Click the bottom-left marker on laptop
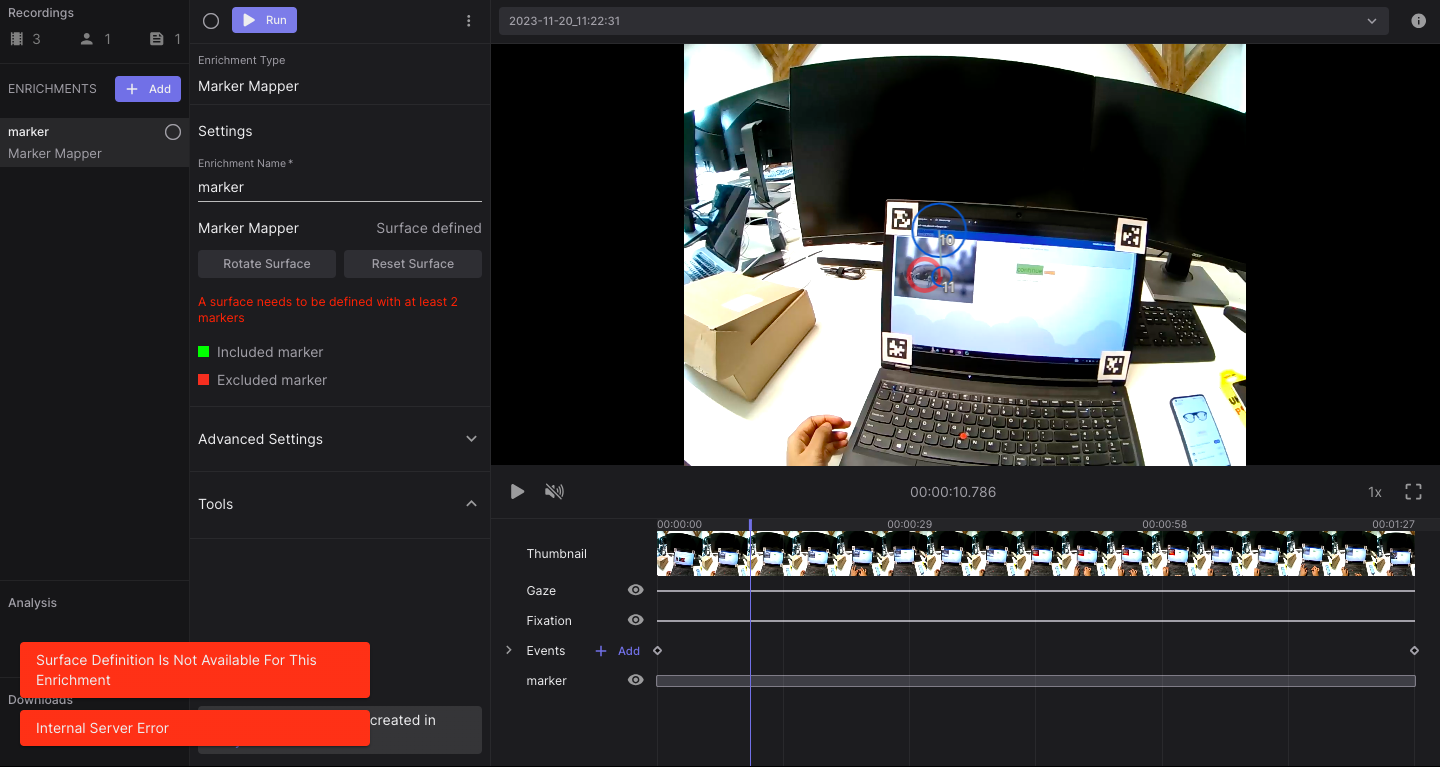The height and width of the screenshot is (767, 1440). click(x=896, y=349)
